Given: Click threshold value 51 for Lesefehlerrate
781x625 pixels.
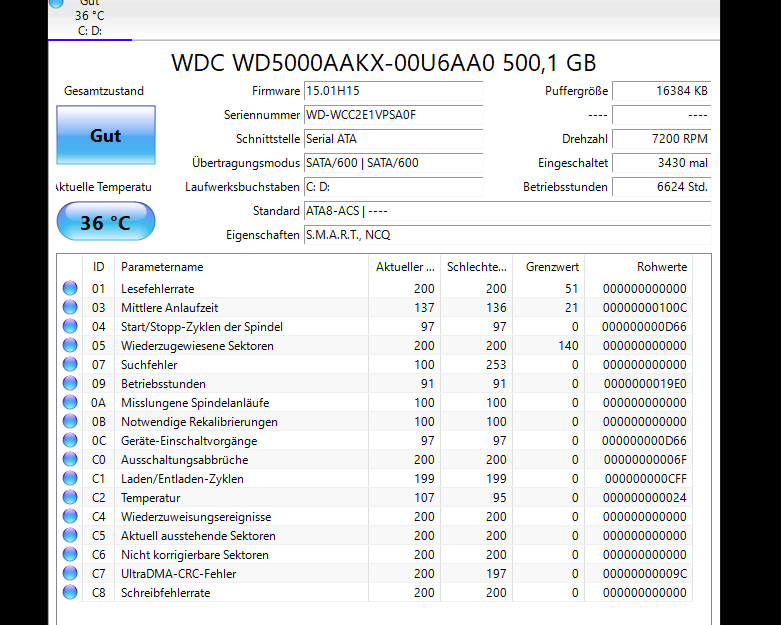Looking at the screenshot, I should pos(571,289).
